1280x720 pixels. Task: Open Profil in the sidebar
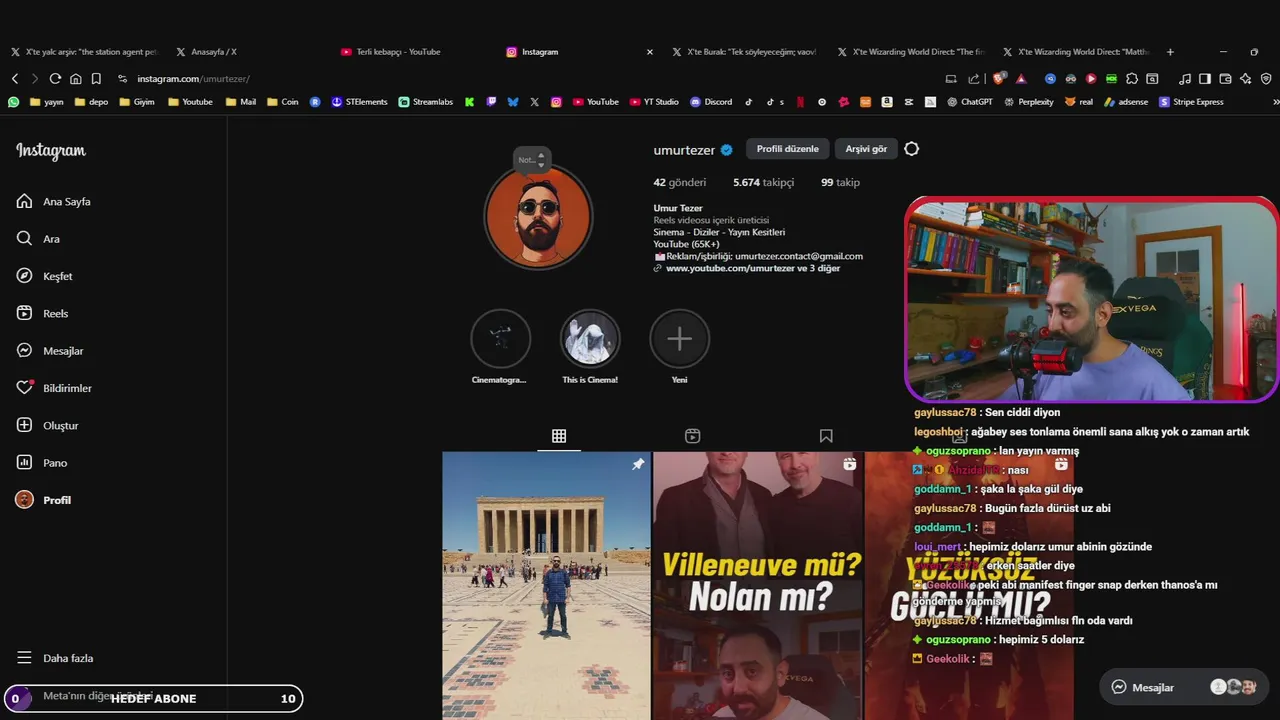pyautogui.click(x=44, y=500)
